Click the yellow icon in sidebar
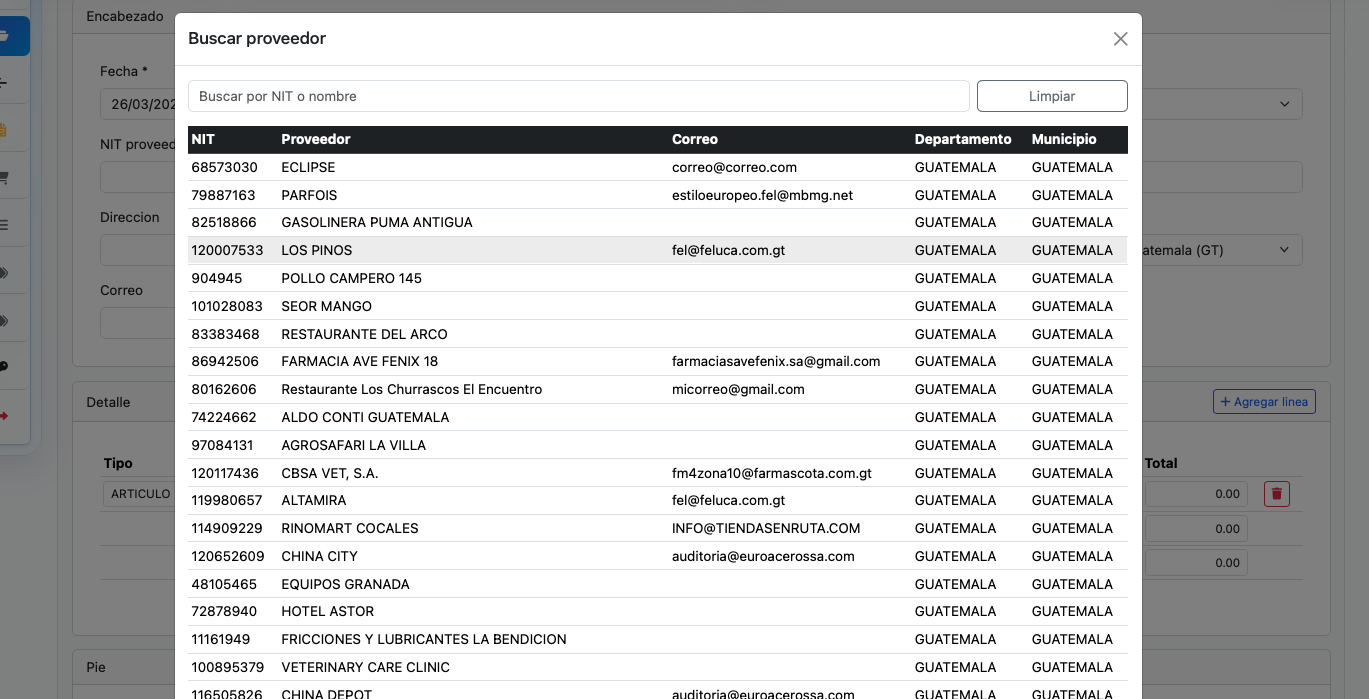This screenshot has height=699, width=1369. [x=4, y=130]
